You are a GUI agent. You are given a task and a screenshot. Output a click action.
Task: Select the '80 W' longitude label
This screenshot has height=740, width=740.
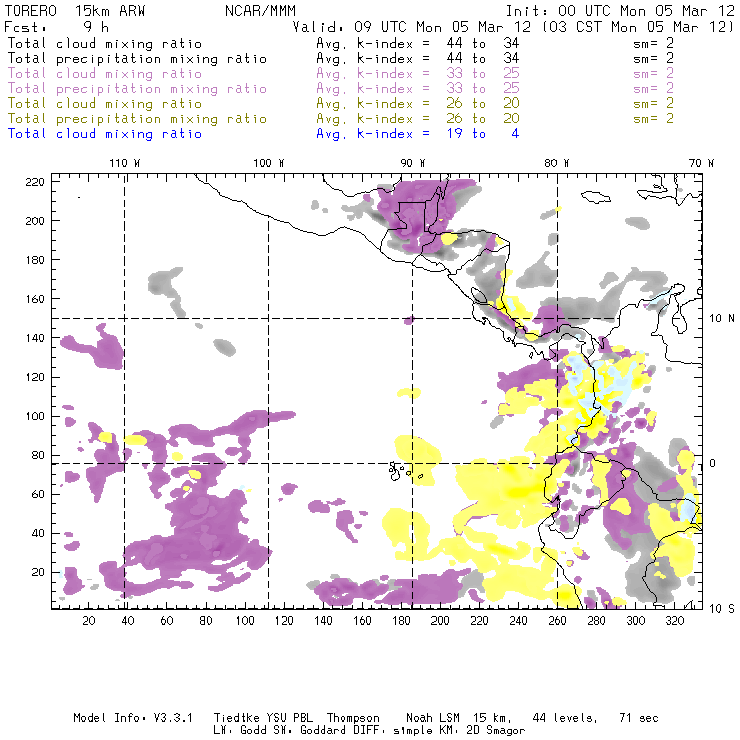(556, 163)
